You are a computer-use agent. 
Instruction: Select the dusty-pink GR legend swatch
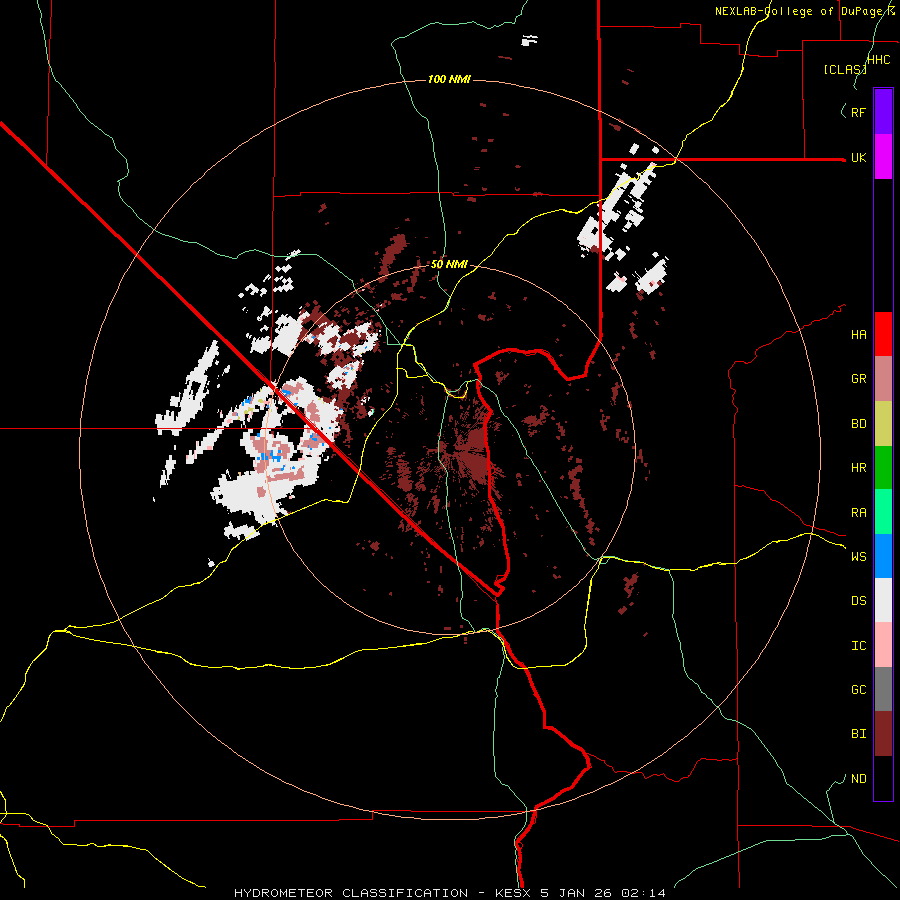coord(883,379)
